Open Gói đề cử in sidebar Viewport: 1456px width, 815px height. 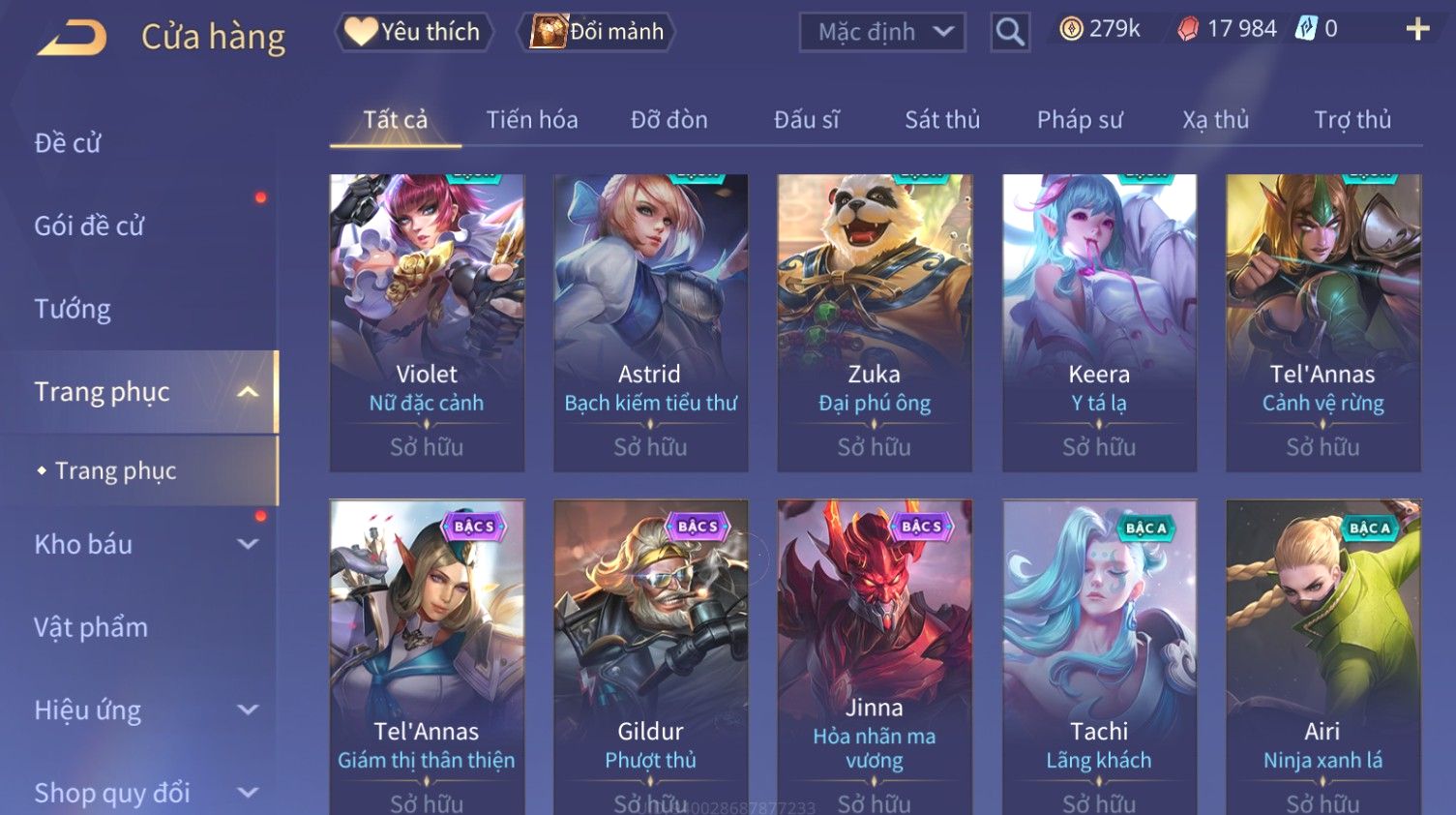coord(89,226)
